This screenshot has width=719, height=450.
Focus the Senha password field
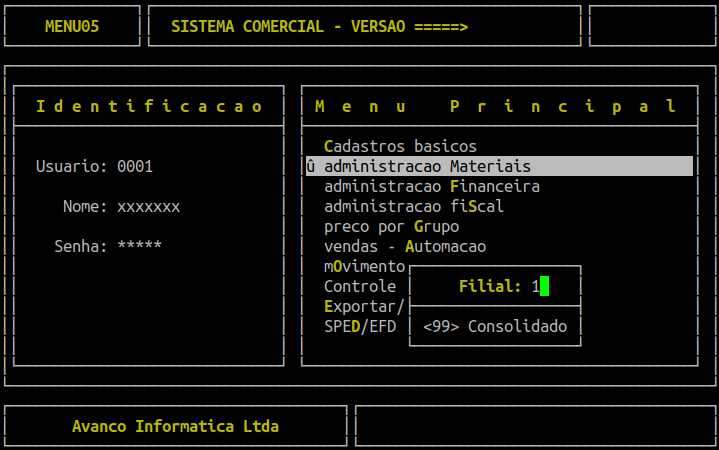pyautogui.click(x=139, y=246)
